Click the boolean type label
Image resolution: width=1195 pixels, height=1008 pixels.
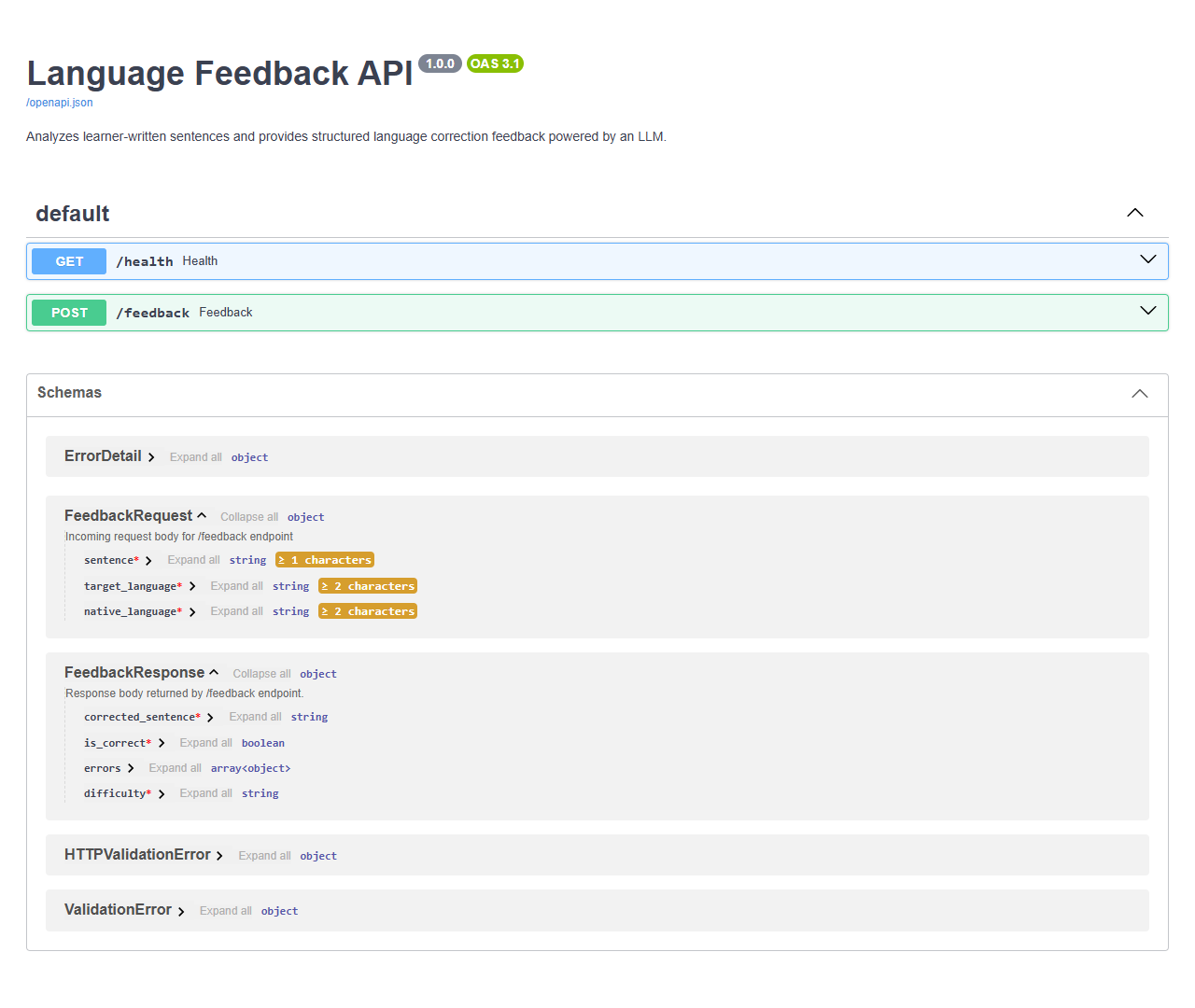[x=263, y=743]
